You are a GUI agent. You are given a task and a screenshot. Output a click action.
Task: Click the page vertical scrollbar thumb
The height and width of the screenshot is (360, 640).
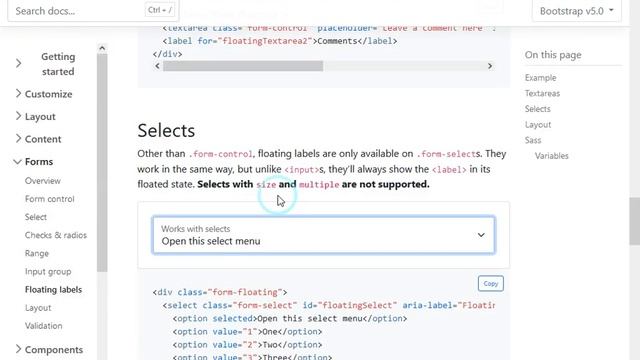pos(634,221)
